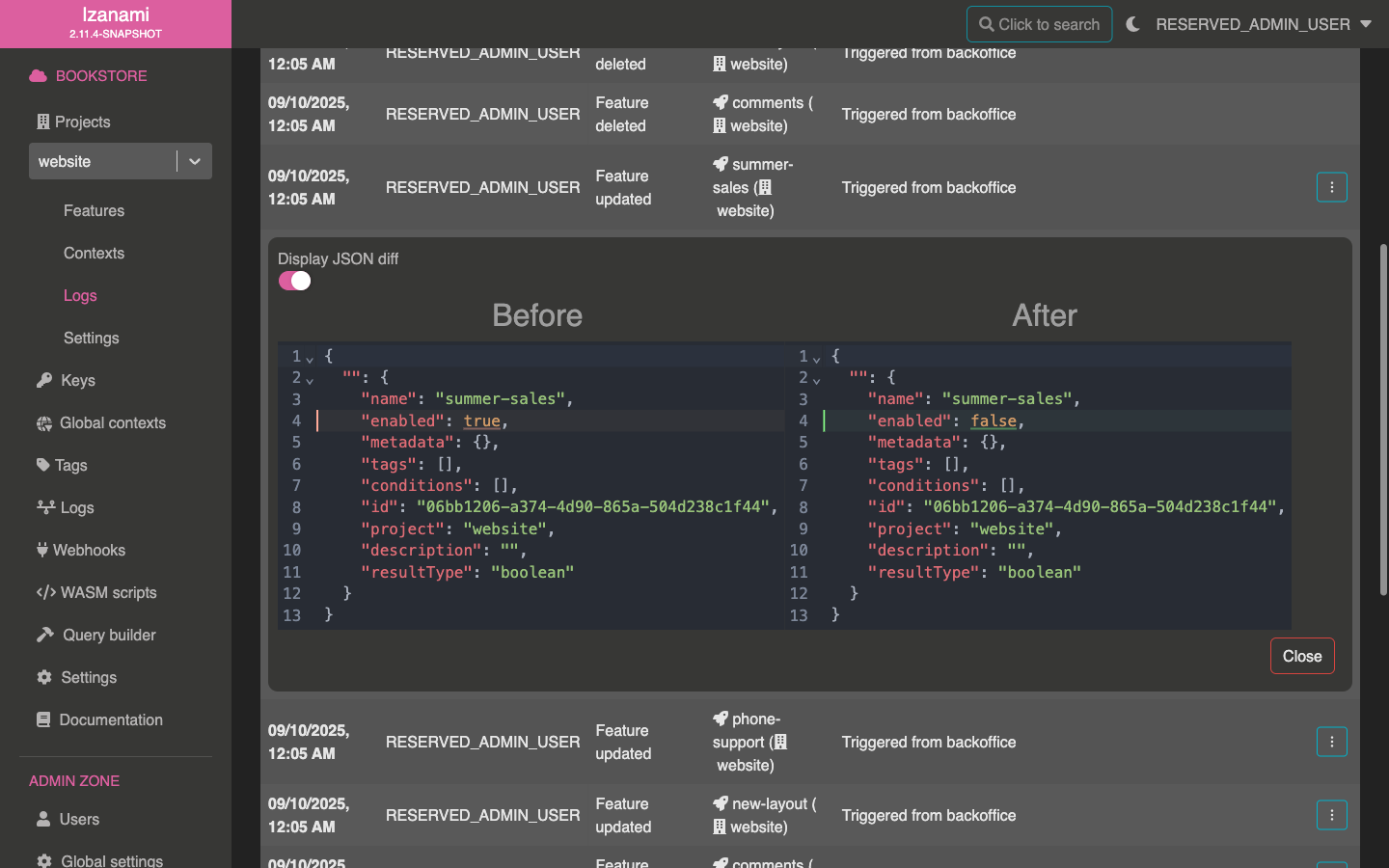Click the Global contexts icon

point(44,422)
